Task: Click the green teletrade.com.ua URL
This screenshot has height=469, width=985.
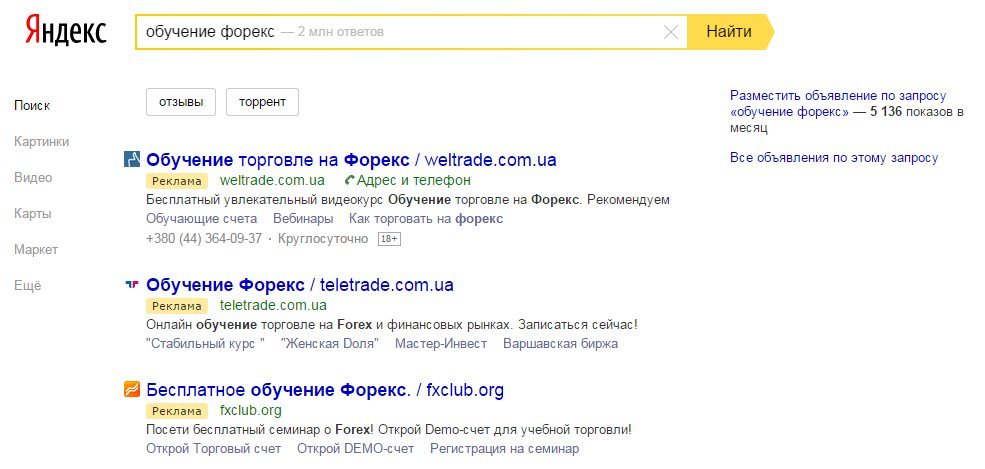Action: click(273, 306)
